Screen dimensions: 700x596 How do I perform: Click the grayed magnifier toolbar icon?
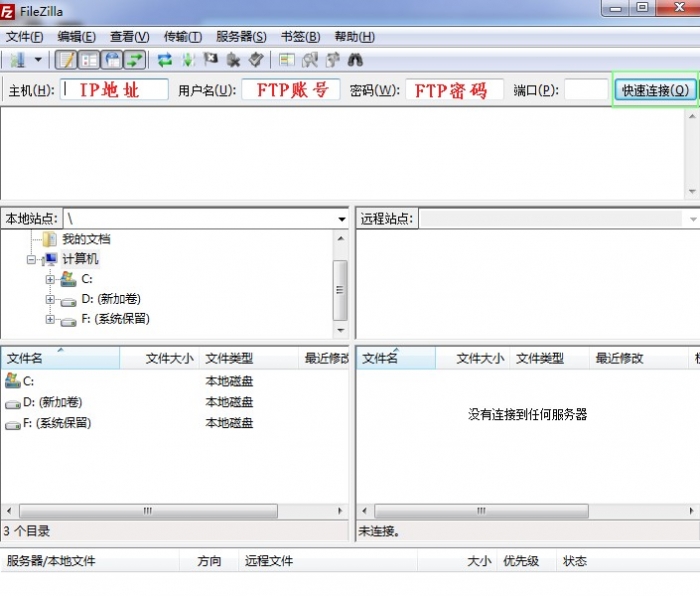(310, 60)
